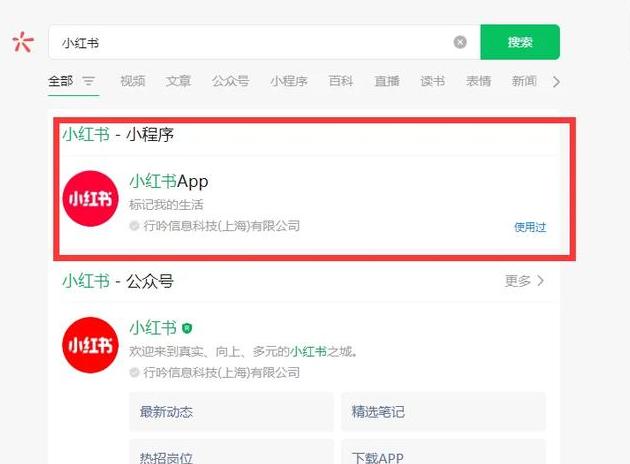
Task: Open the 小红书App mini program title
Action: point(169,182)
